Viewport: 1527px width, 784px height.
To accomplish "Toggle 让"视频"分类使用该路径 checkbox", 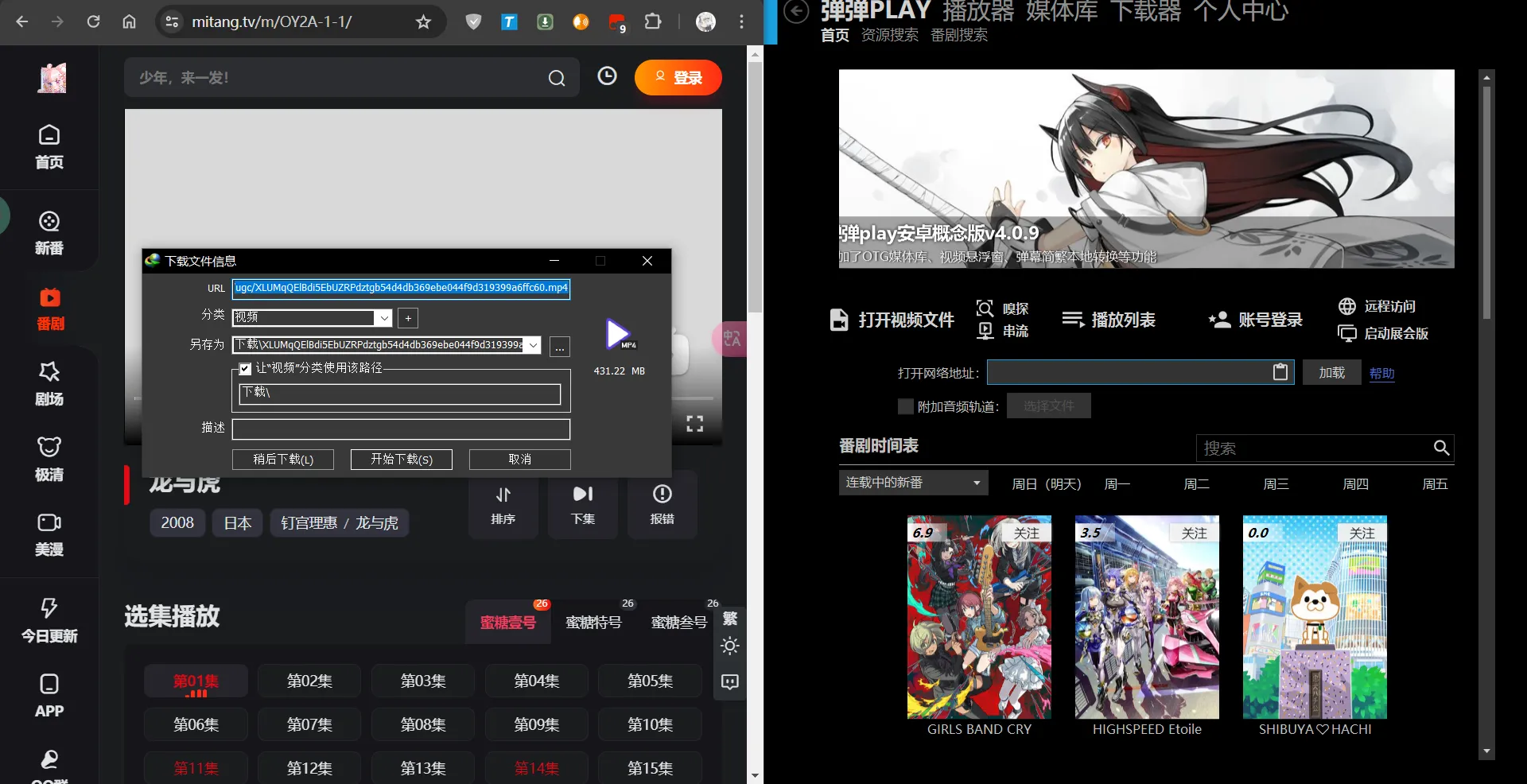I will pyautogui.click(x=245, y=368).
